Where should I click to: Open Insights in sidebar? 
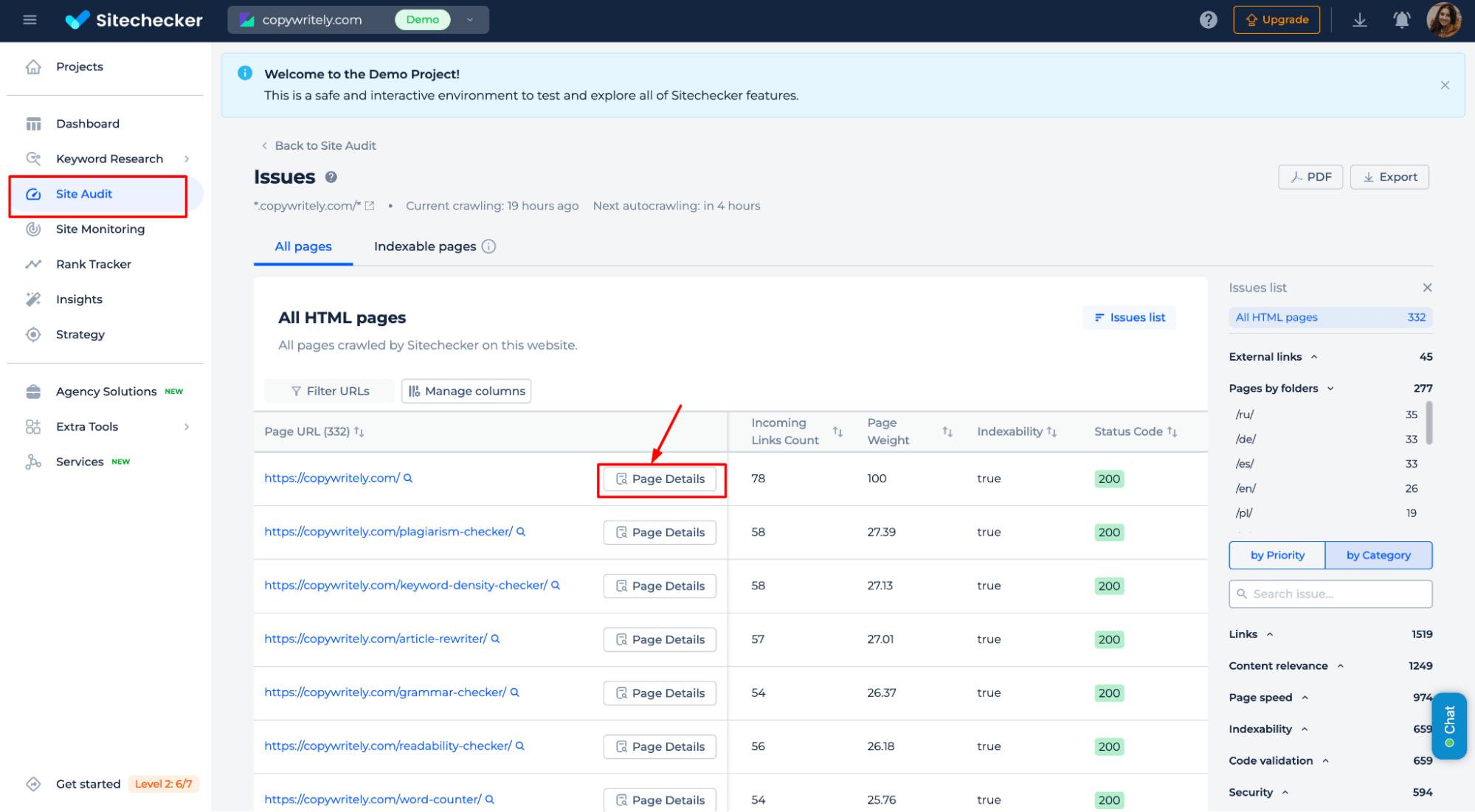coord(79,299)
